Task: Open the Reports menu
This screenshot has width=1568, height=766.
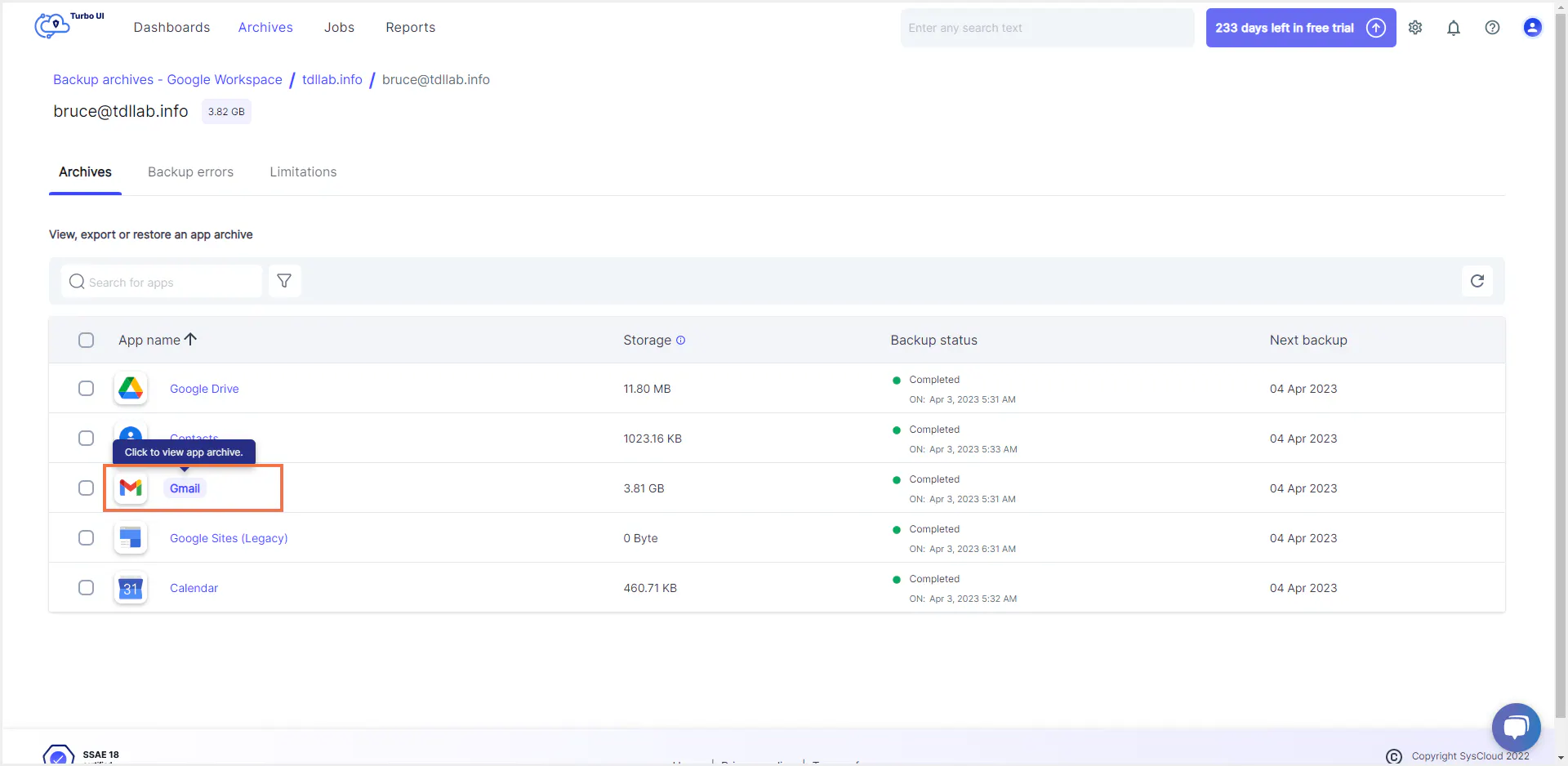Action: pyautogui.click(x=410, y=28)
